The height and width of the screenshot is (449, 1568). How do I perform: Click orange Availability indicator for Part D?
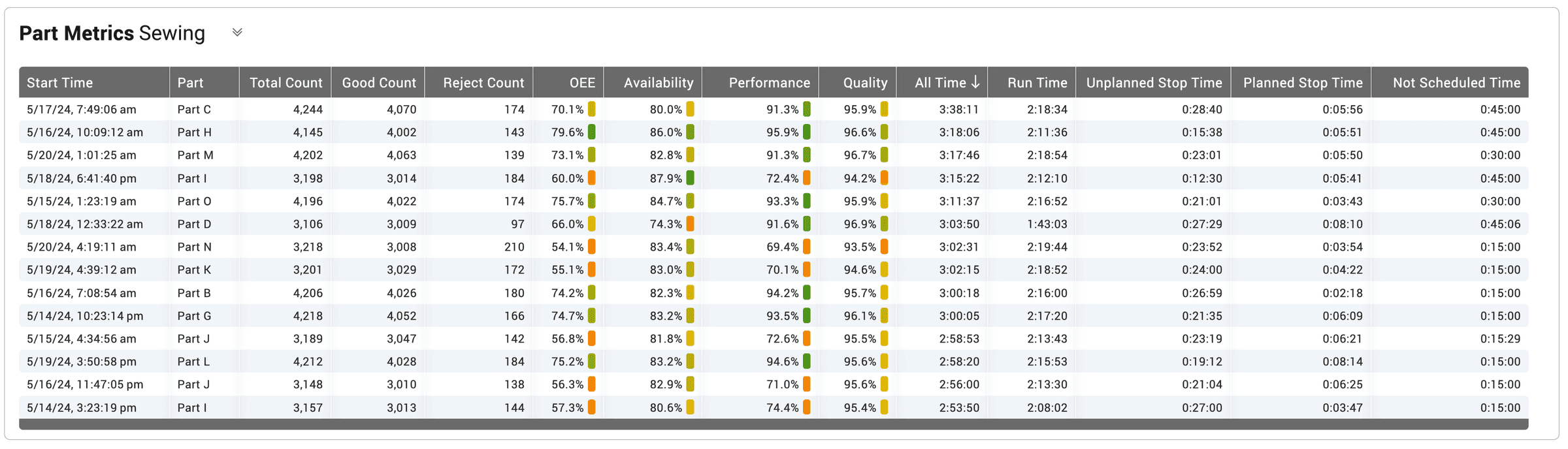690,224
